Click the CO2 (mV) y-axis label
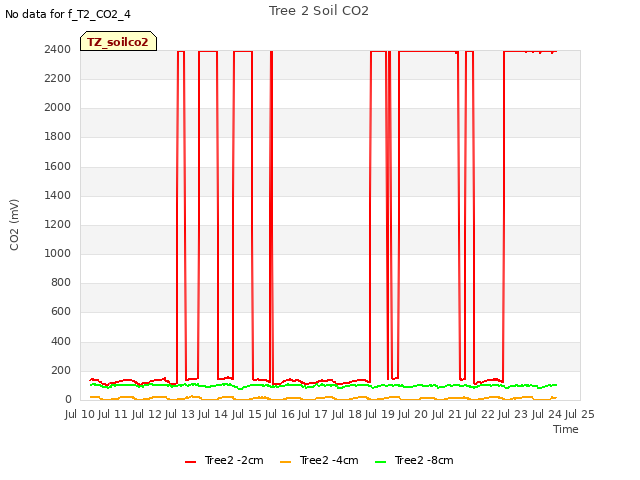The image size is (640, 480). pyautogui.click(x=14, y=225)
